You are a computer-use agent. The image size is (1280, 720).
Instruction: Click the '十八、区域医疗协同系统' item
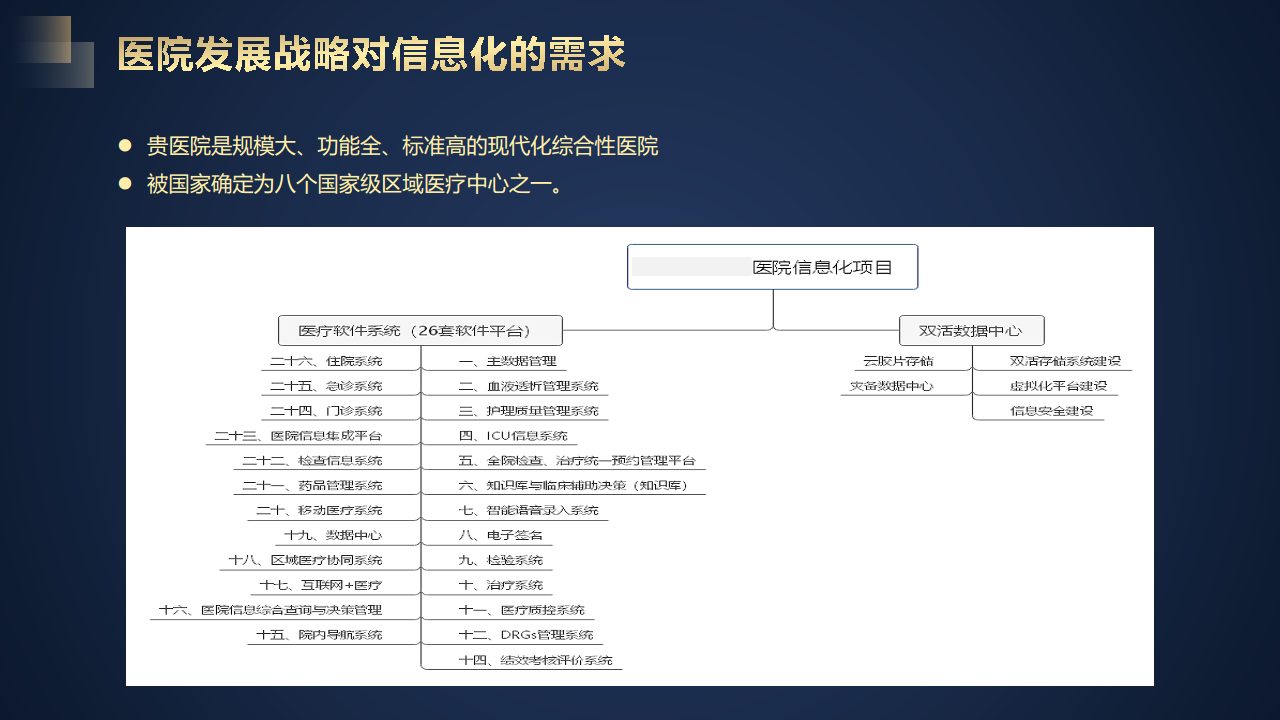[305, 560]
